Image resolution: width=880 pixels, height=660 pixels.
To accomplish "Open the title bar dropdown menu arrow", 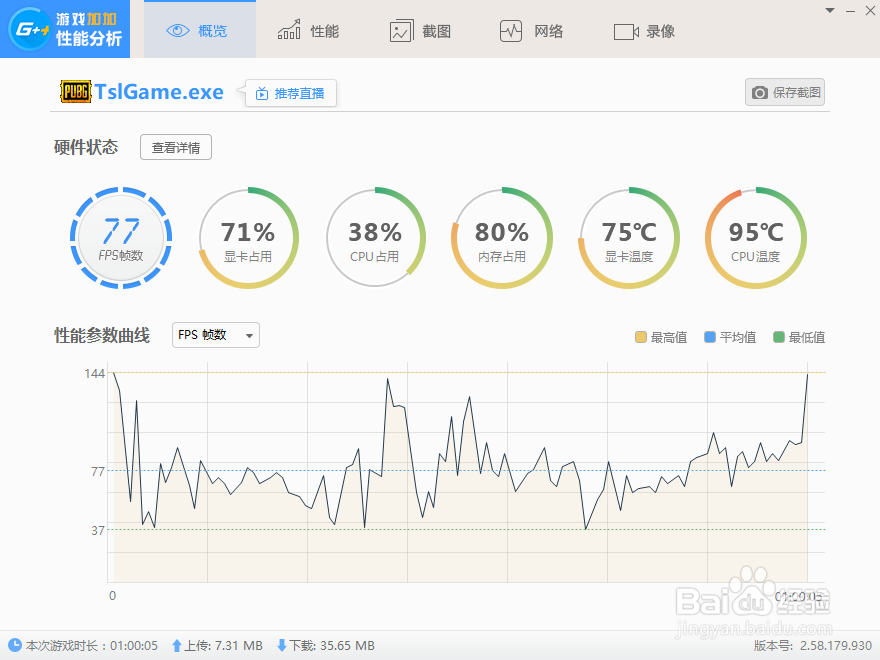I will click(830, 10).
